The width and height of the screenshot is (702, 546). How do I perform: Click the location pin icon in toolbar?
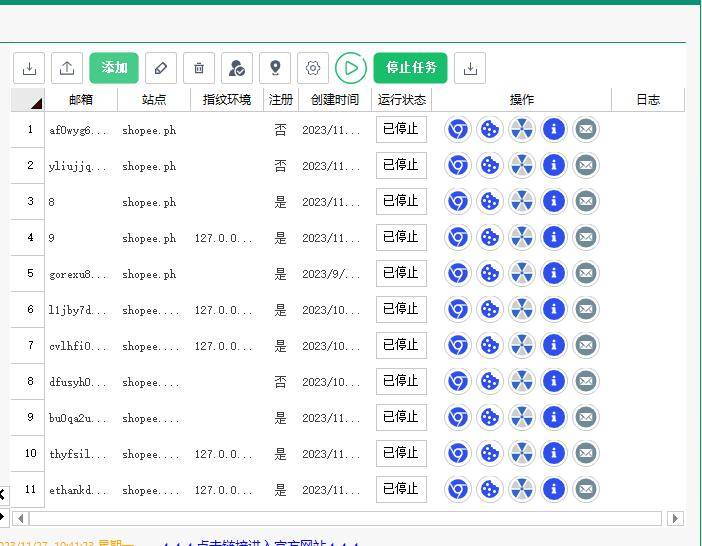tap(275, 68)
